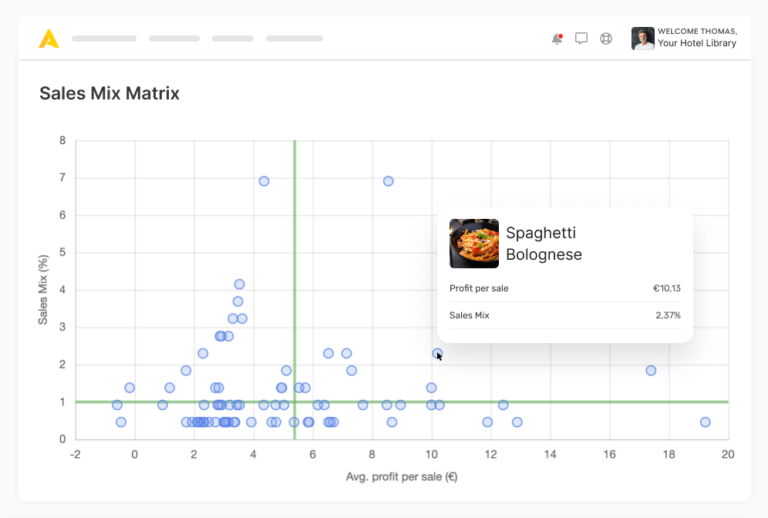Select the first placeholder navigation item

click(x=104, y=39)
